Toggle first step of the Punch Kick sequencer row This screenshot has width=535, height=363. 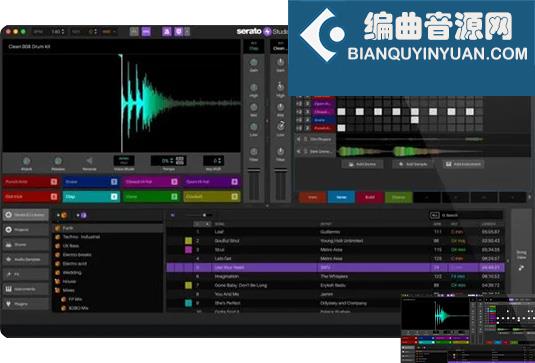point(341,128)
